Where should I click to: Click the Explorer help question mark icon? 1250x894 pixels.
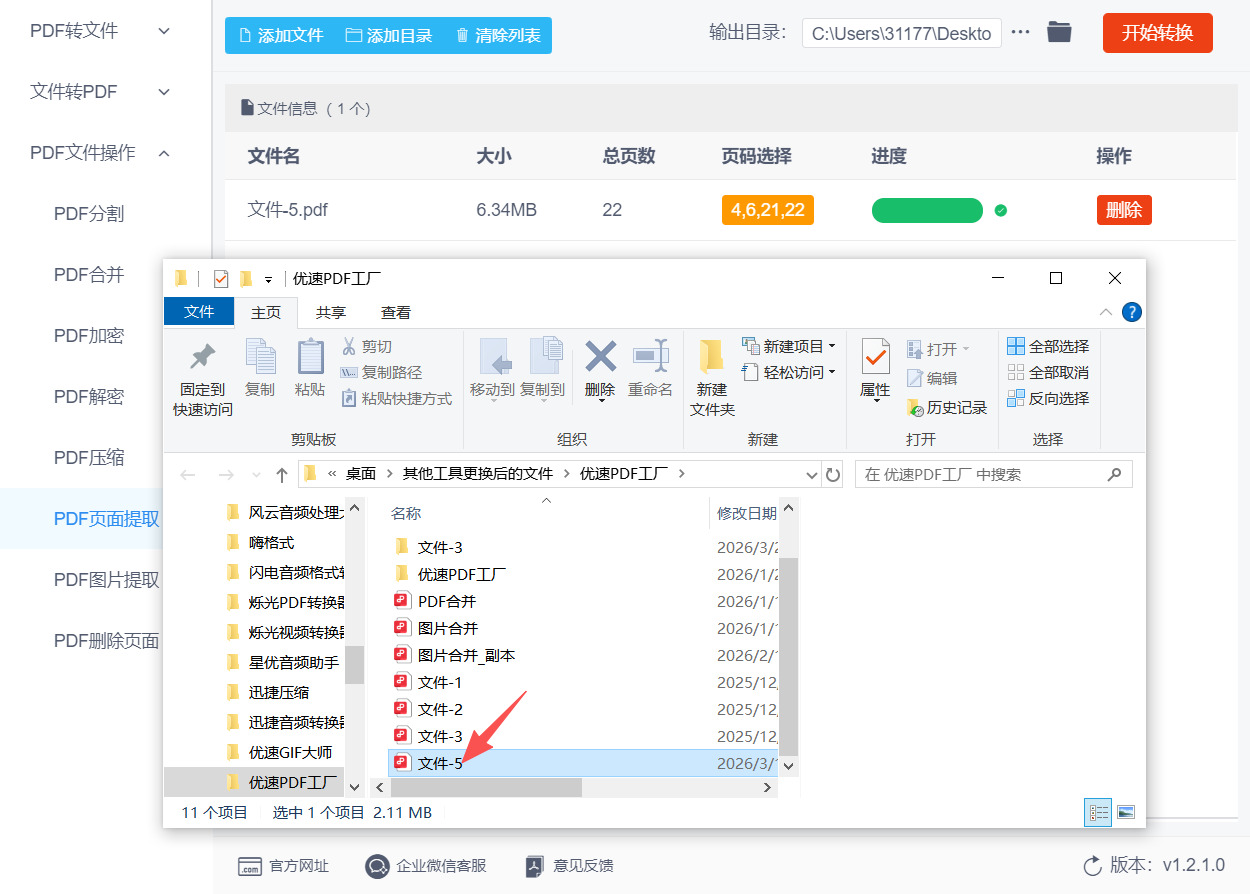1131,312
